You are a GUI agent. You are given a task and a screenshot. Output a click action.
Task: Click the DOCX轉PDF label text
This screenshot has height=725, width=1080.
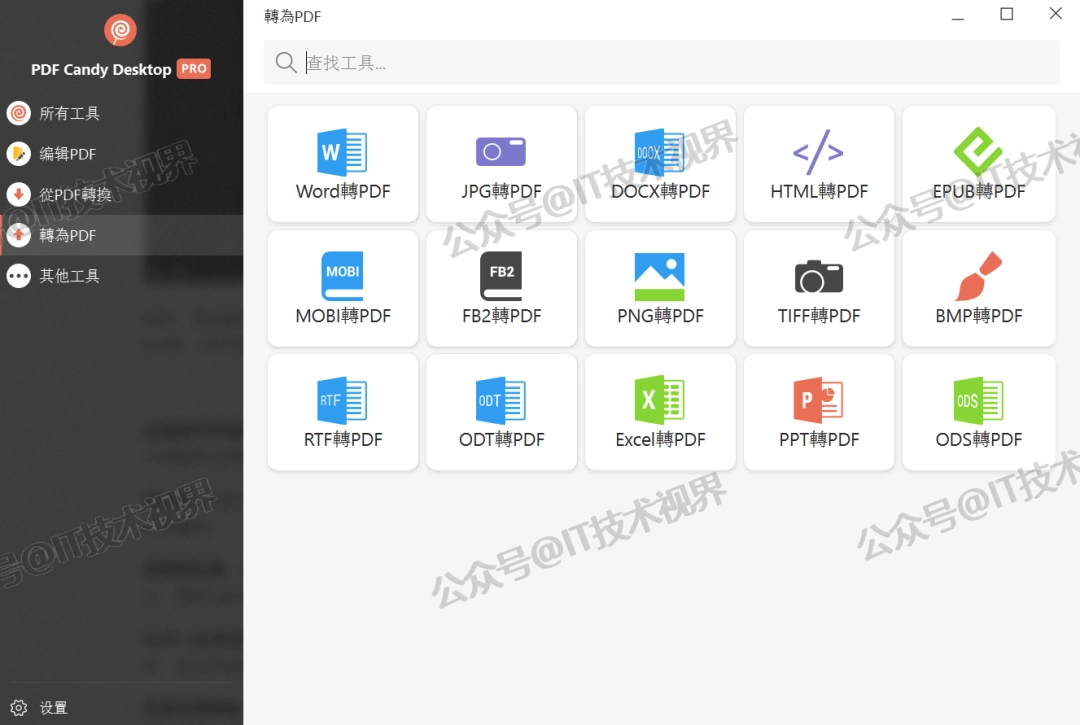[x=660, y=191]
